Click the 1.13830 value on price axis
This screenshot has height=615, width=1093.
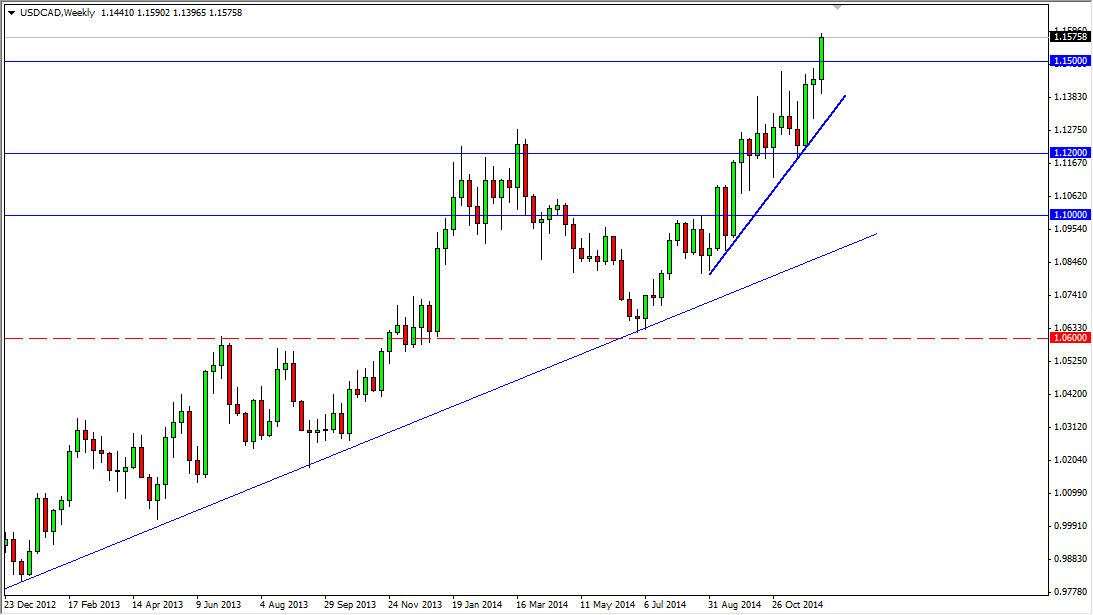(1070, 97)
